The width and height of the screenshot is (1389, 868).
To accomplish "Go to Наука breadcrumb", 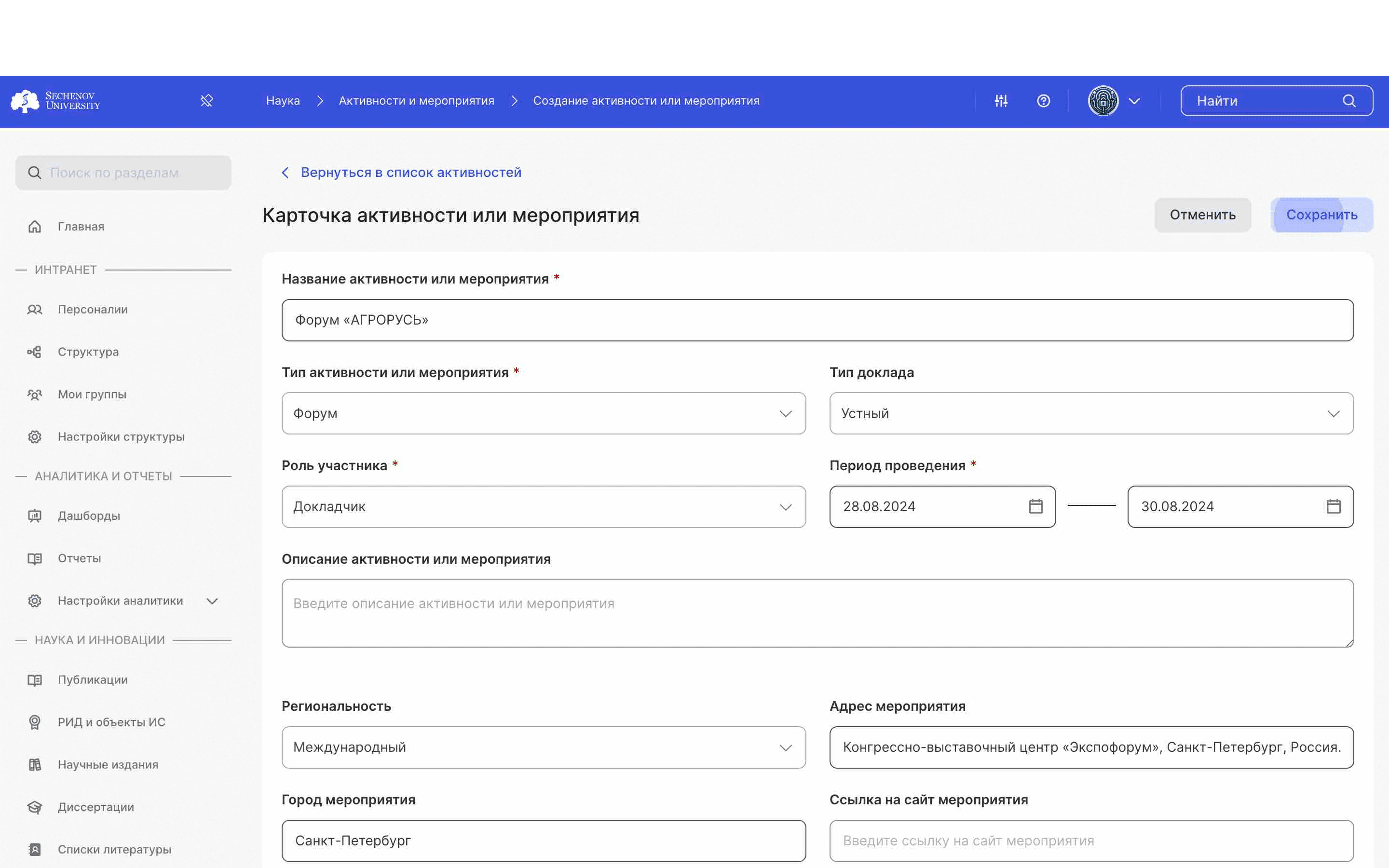I will pos(283,101).
